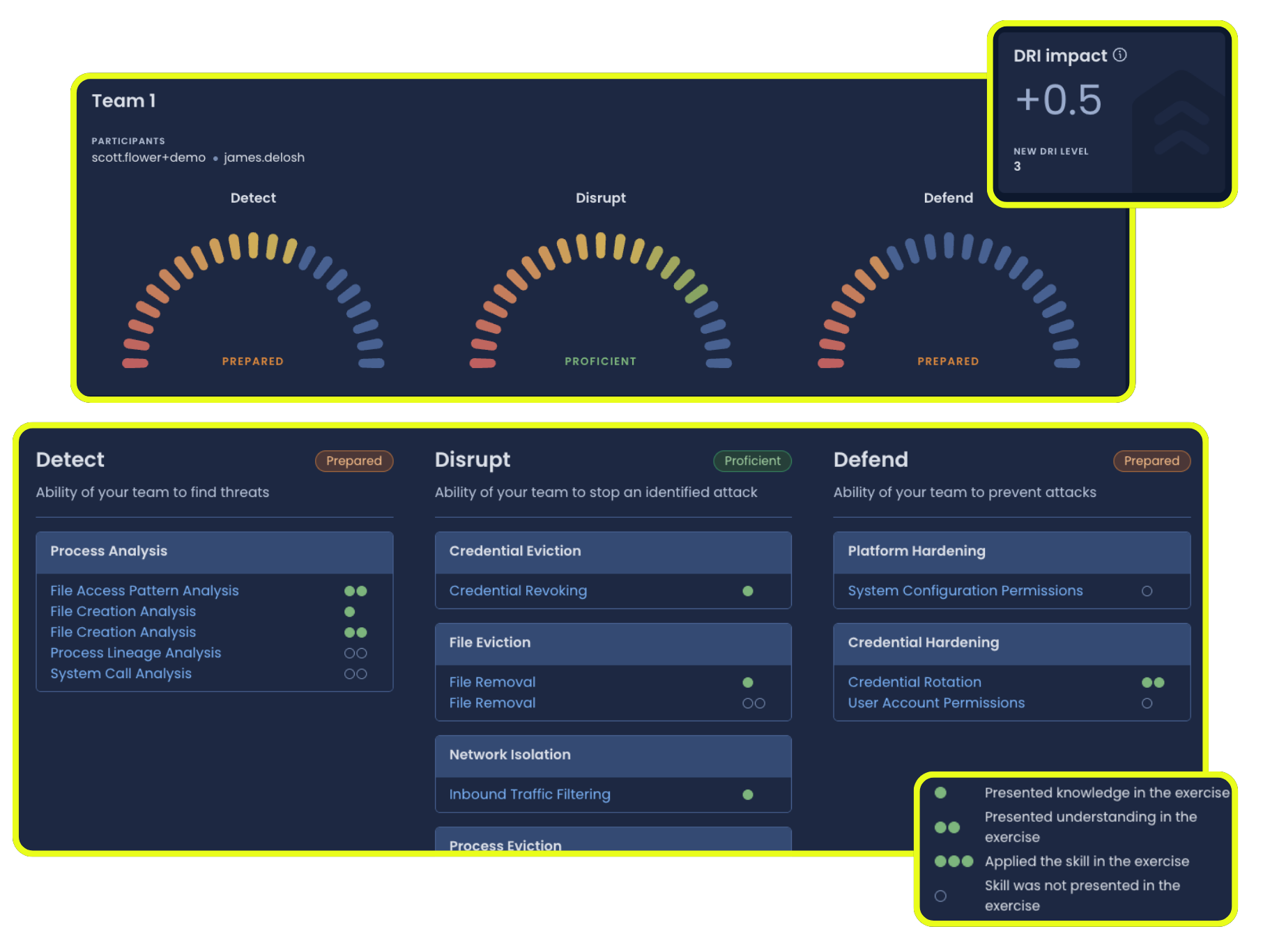
Task: Select the Disrupt gauge showing Proficient
Action: 600,300
